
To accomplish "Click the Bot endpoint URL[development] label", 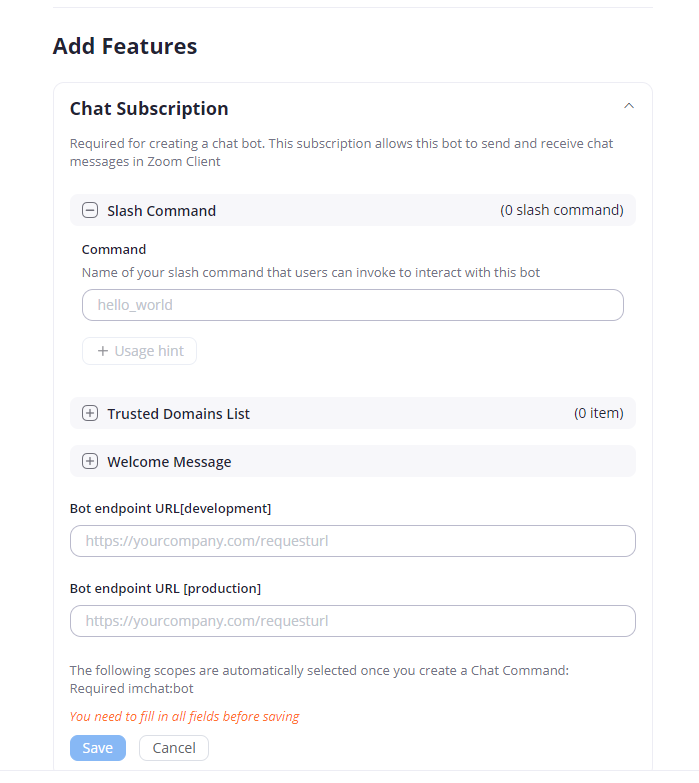I will pyautogui.click(x=170, y=508).
